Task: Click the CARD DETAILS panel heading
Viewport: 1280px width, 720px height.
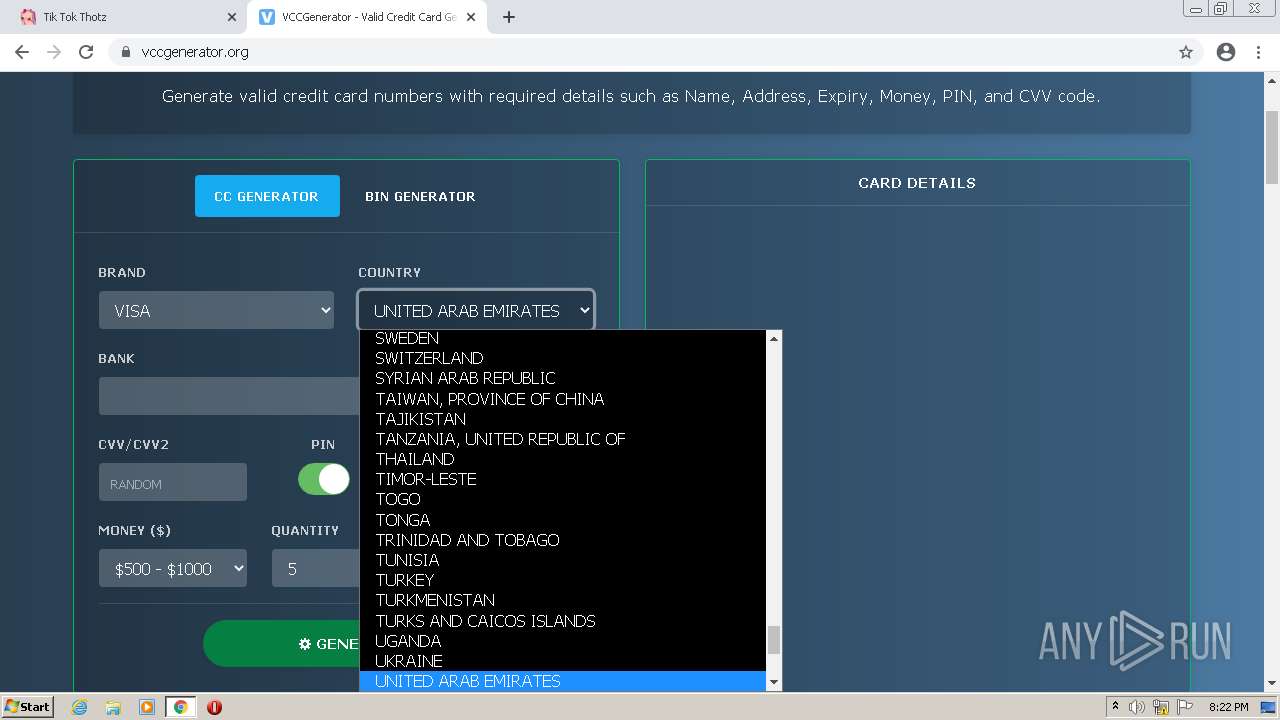Action: [x=917, y=183]
